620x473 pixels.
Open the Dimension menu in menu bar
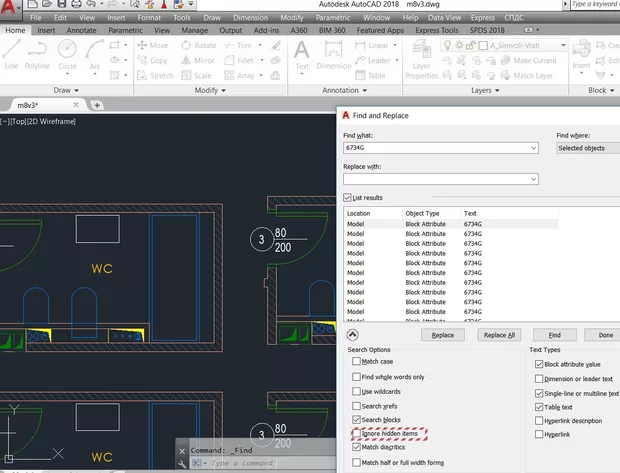[250, 18]
